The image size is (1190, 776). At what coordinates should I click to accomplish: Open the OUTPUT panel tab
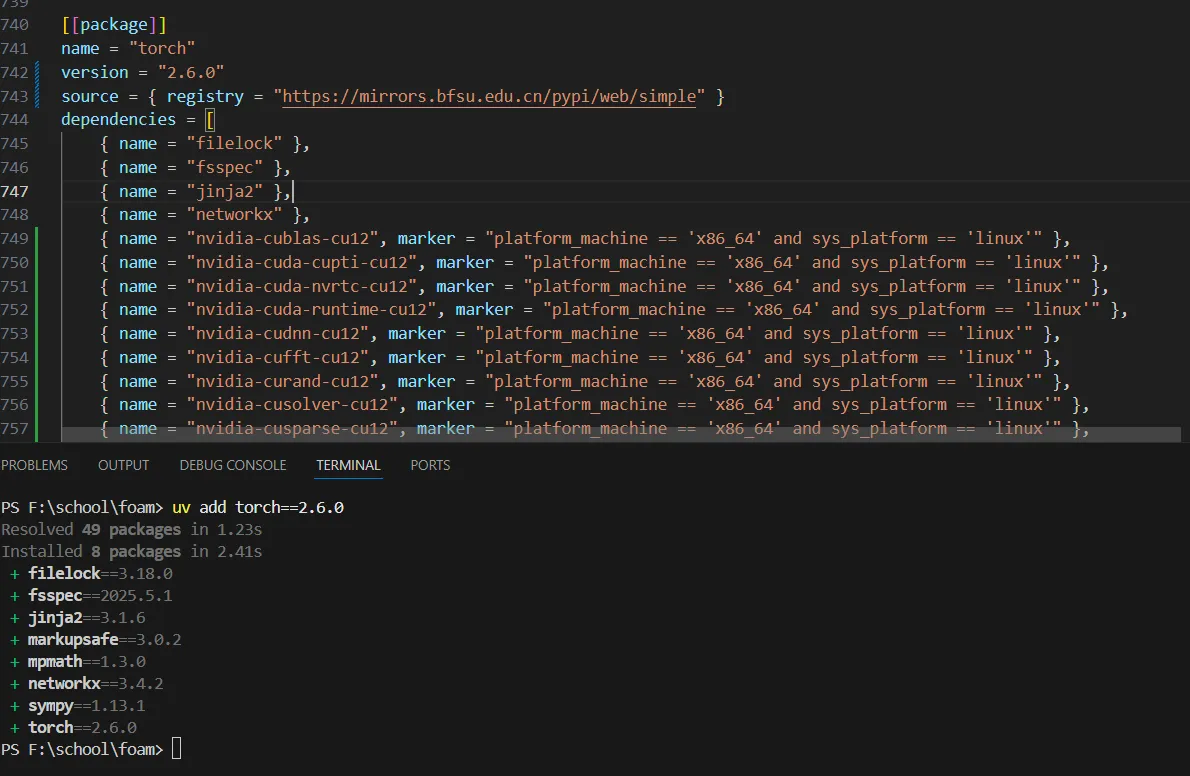click(123, 465)
